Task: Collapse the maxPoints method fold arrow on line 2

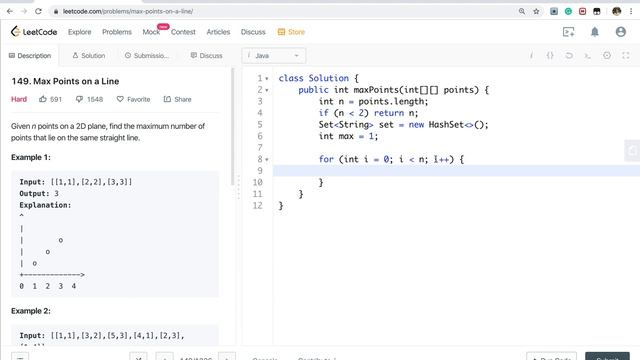Action: point(267,90)
